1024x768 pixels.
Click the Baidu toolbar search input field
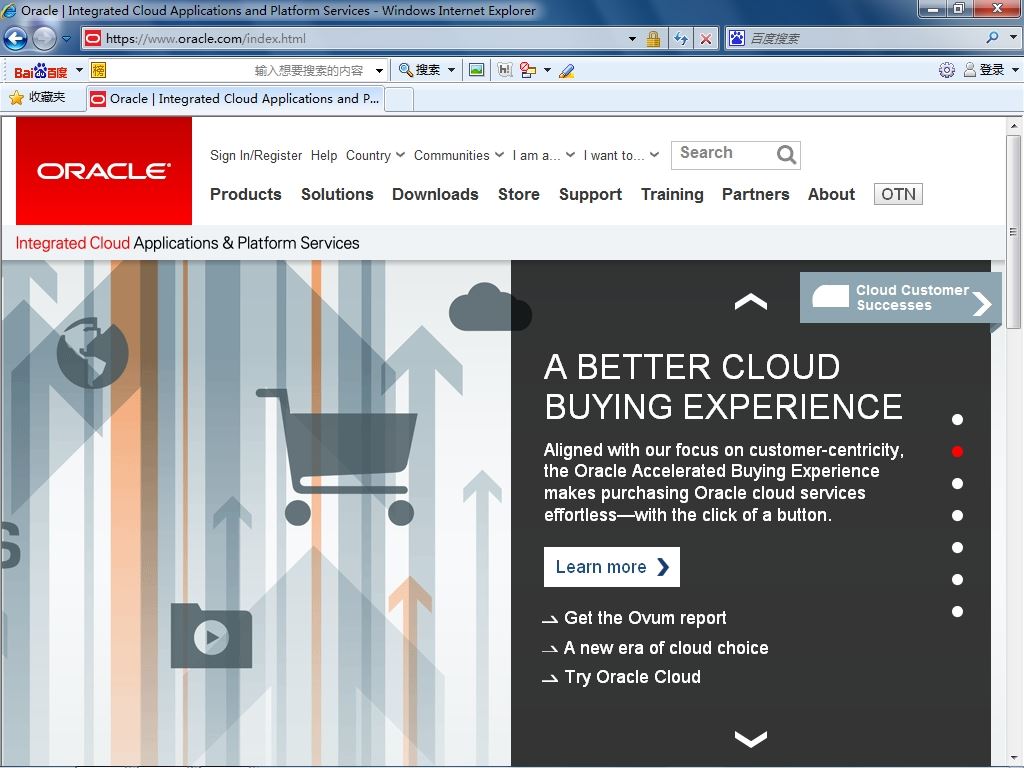[239, 70]
